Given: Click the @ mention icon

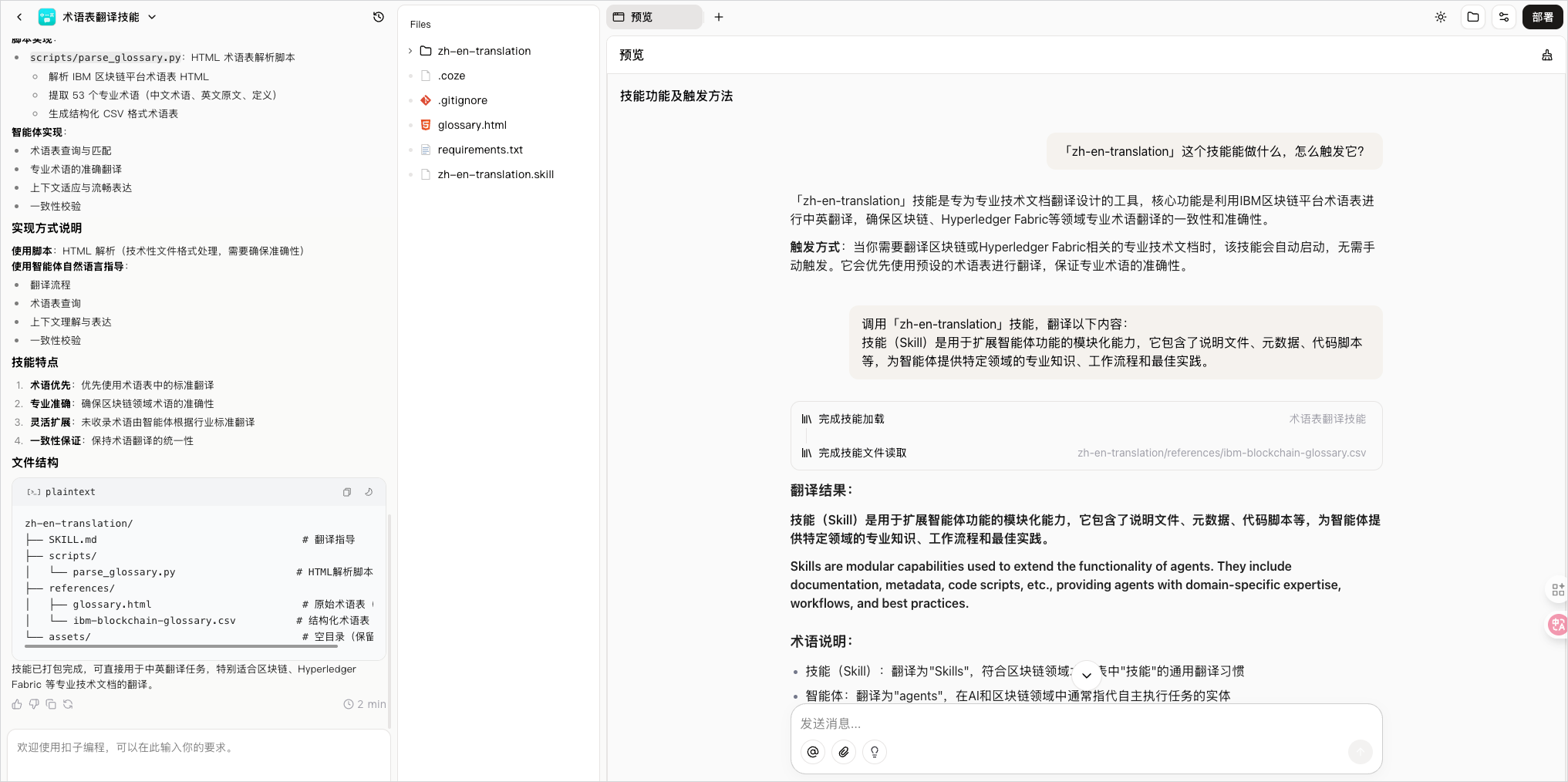Looking at the screenshot, I should 813,752.
